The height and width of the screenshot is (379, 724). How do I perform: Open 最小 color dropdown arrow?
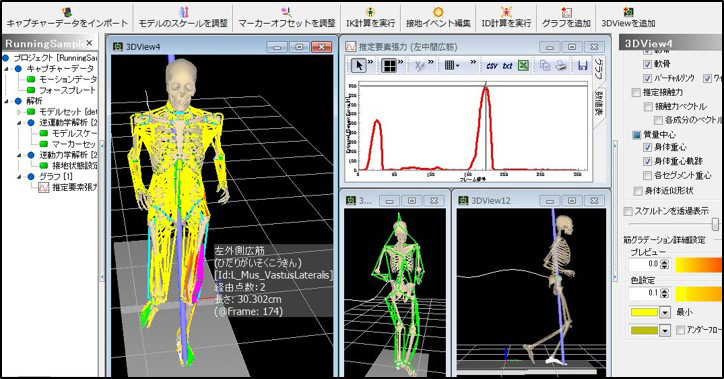664,313
